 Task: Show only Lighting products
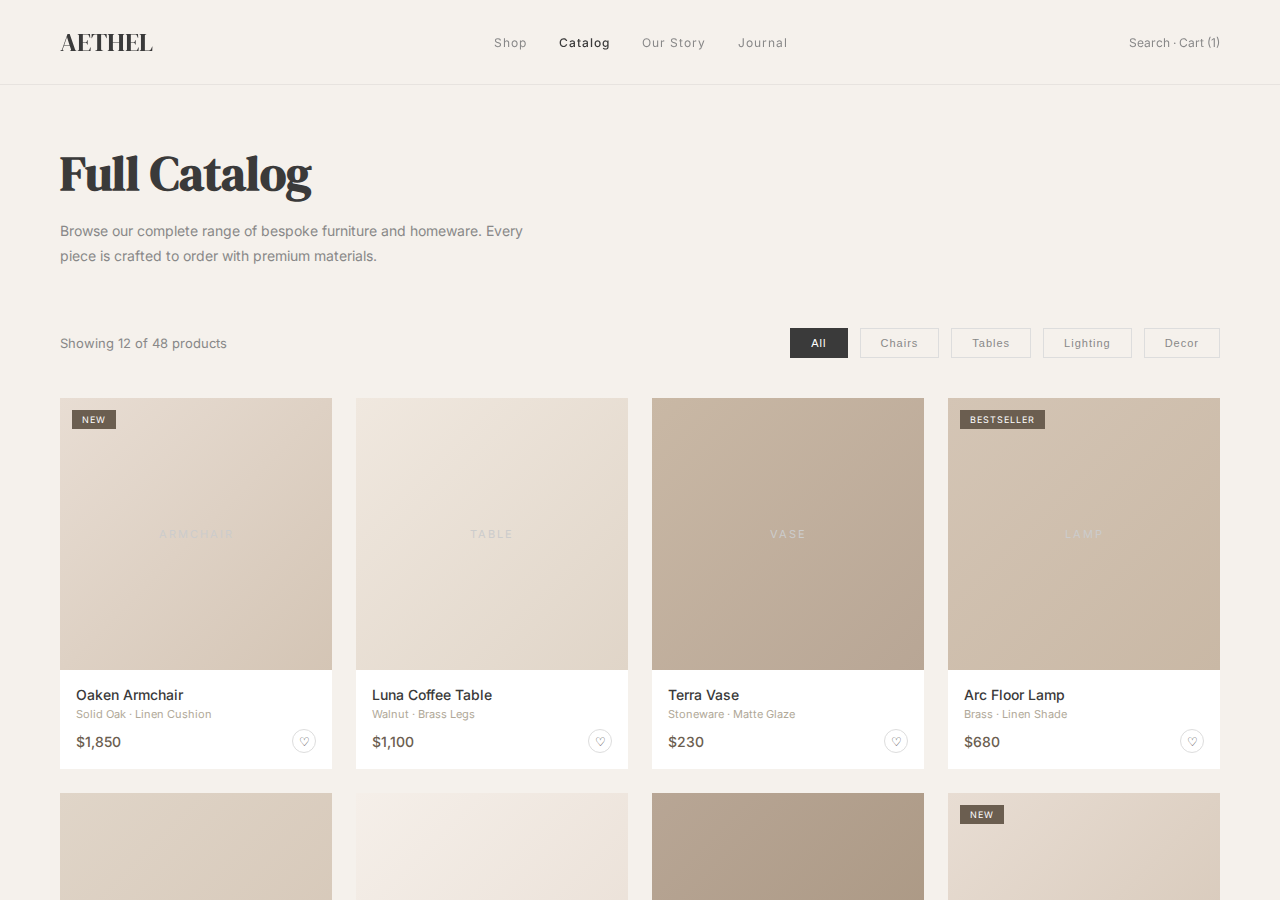pos(1087,343)
